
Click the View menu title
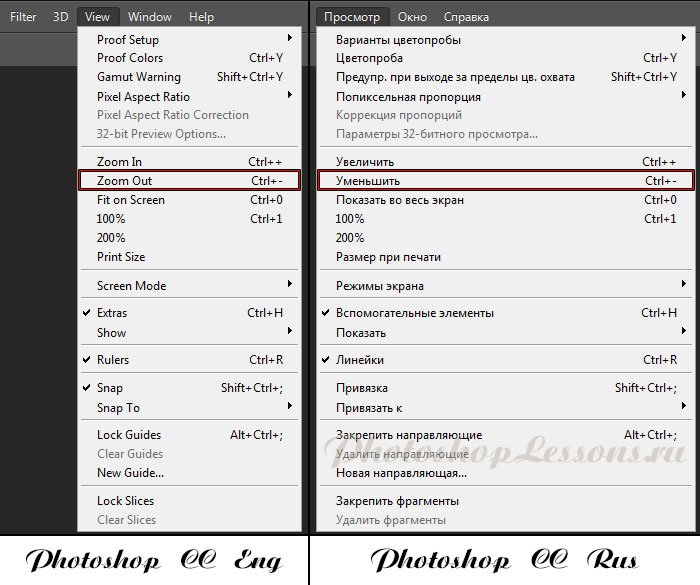97,17
